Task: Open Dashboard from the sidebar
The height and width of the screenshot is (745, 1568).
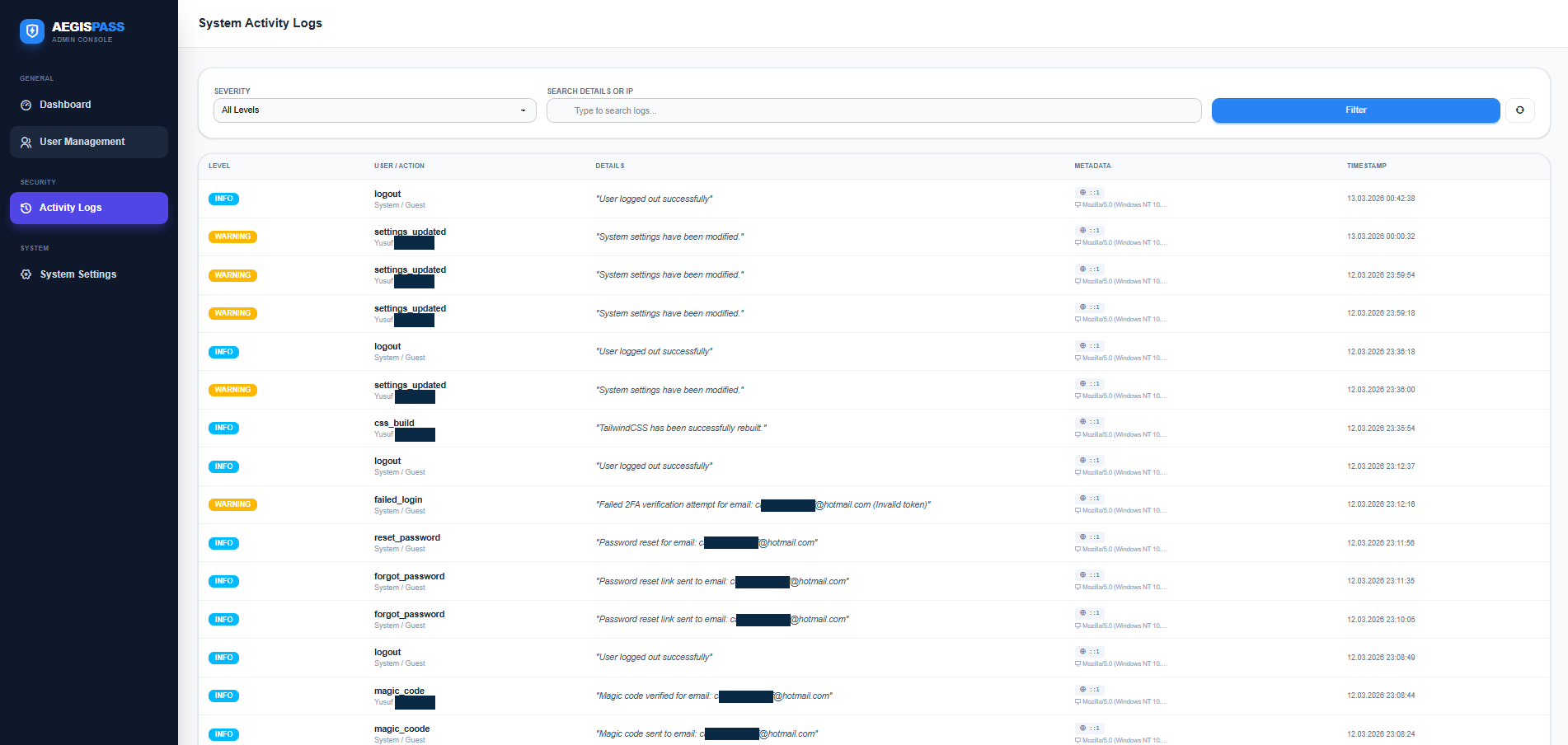Action: click(x=65, y=105)
